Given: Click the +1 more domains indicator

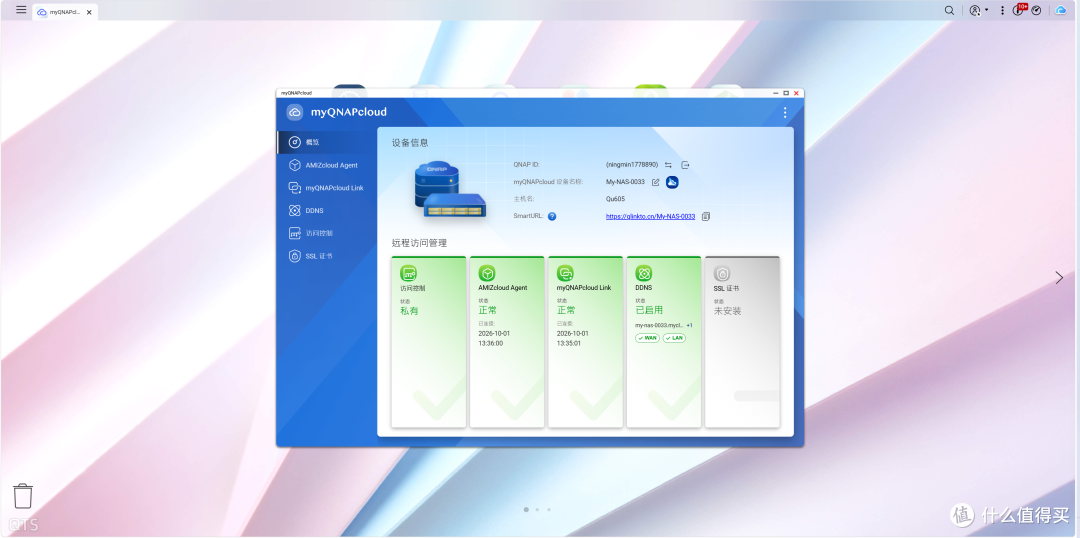Looking at the screenshot, I should (x=689, y=325).
